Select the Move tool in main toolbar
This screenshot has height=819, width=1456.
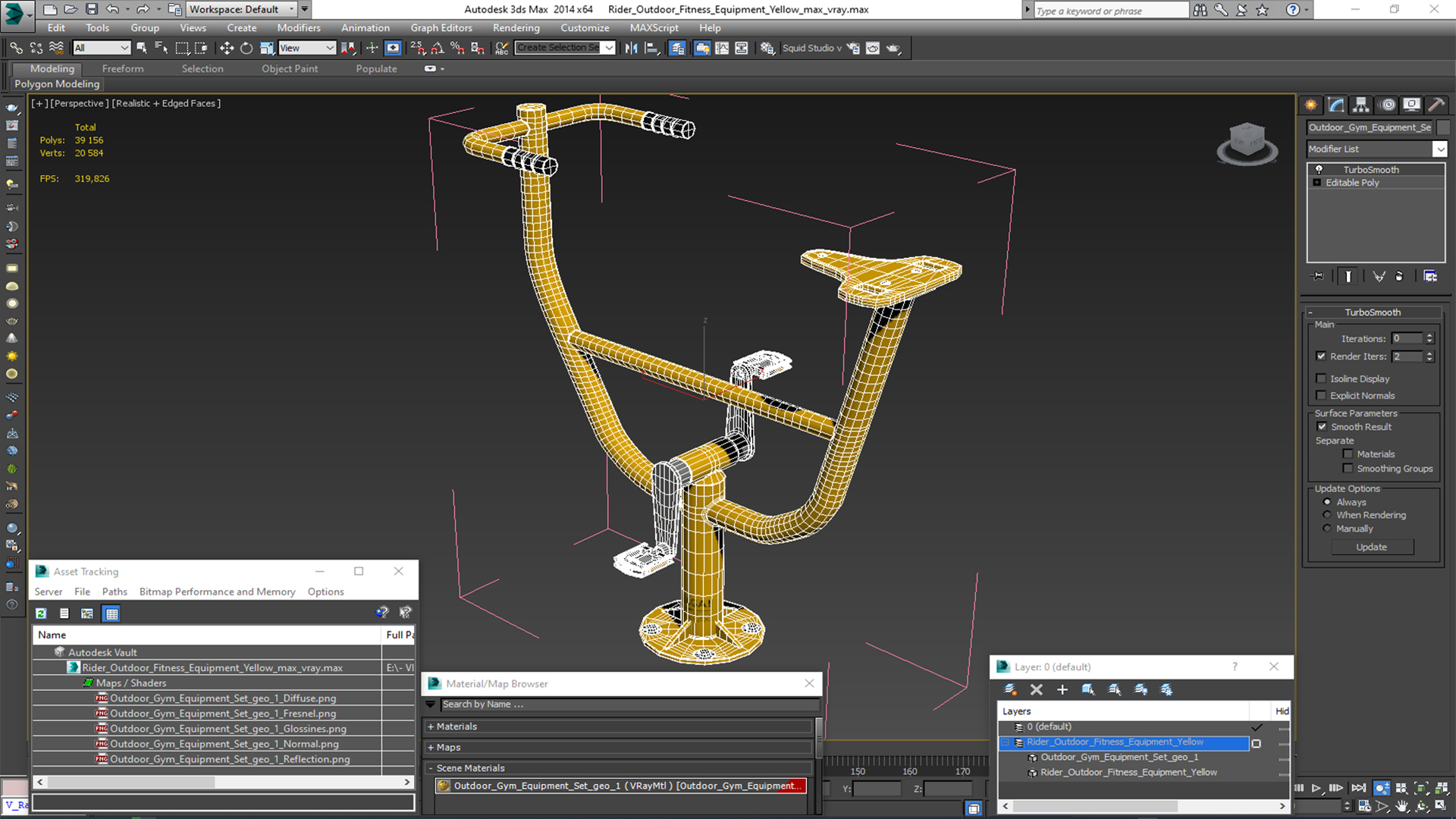(226, 48)
